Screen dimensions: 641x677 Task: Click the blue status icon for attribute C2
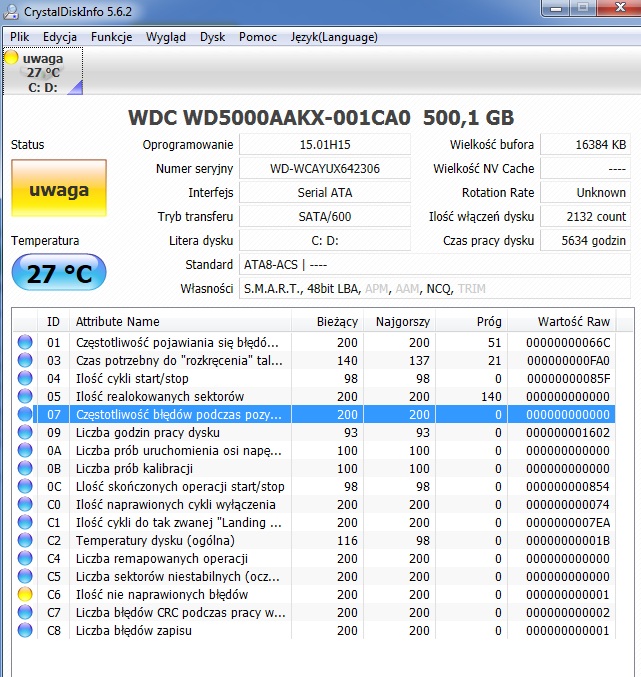[x=25, y=541]
